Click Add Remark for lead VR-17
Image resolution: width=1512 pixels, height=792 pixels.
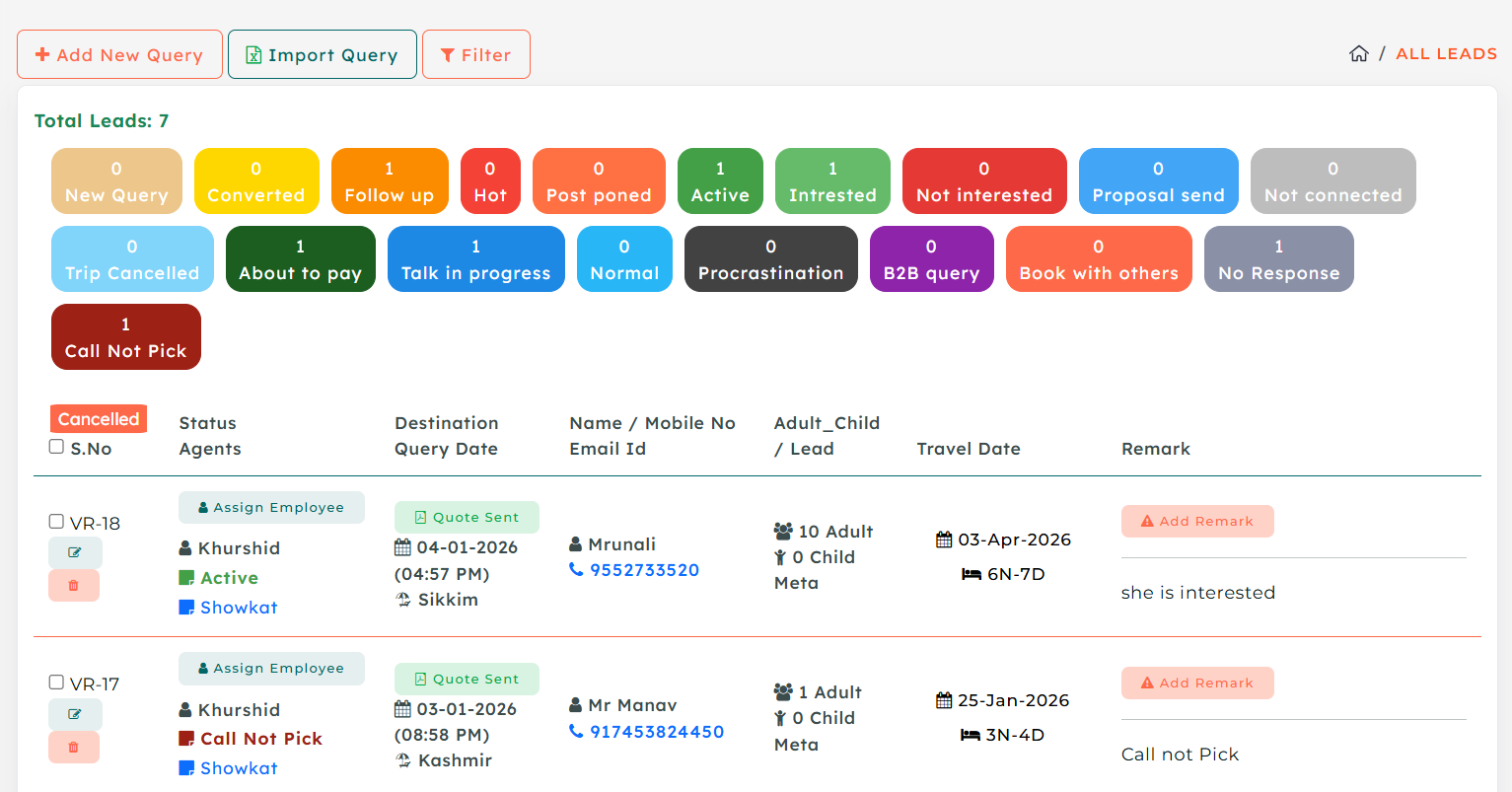pyautogui.click(x=1197, y=683)
